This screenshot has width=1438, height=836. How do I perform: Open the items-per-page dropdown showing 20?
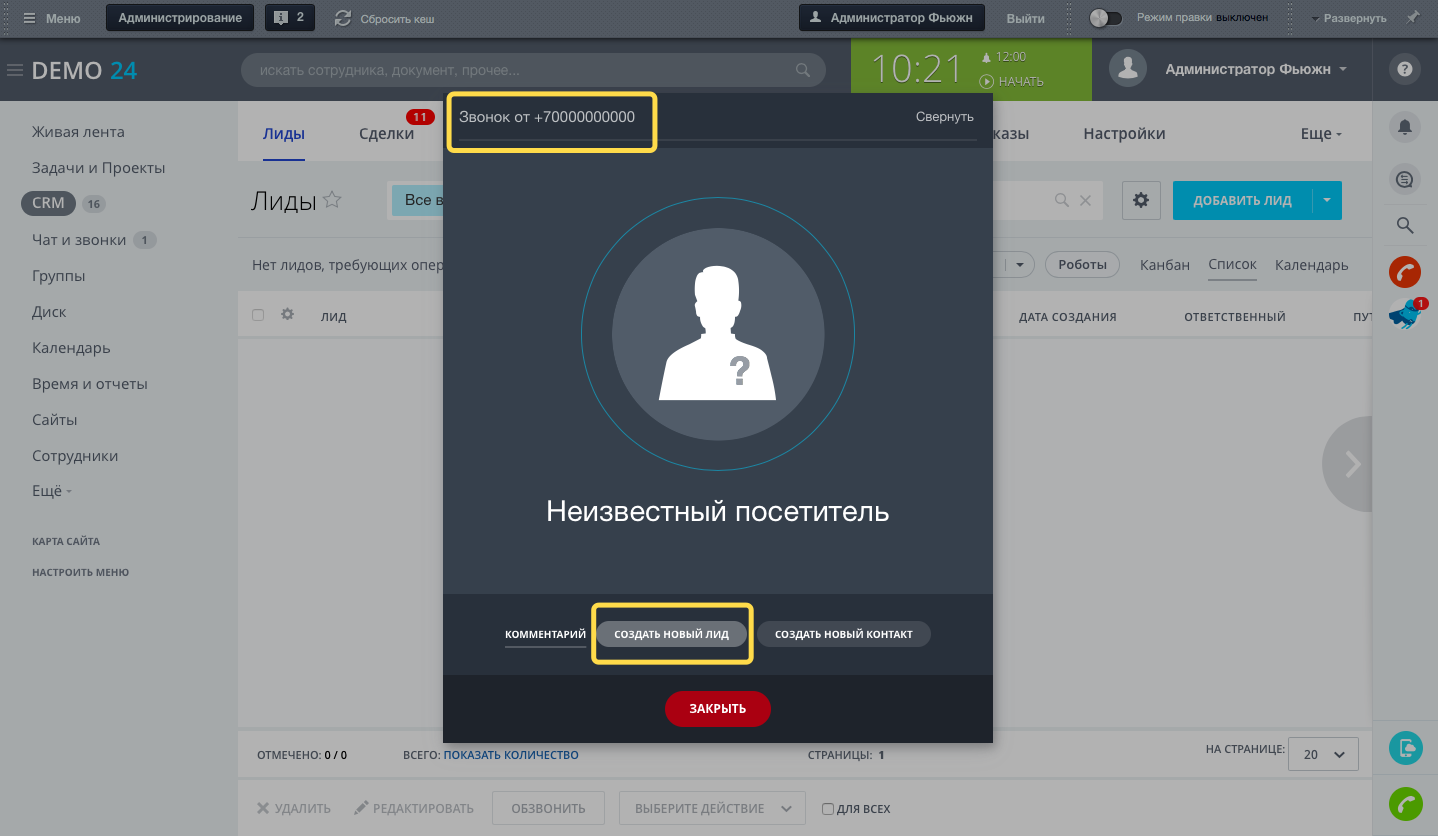click(1322, 754)
